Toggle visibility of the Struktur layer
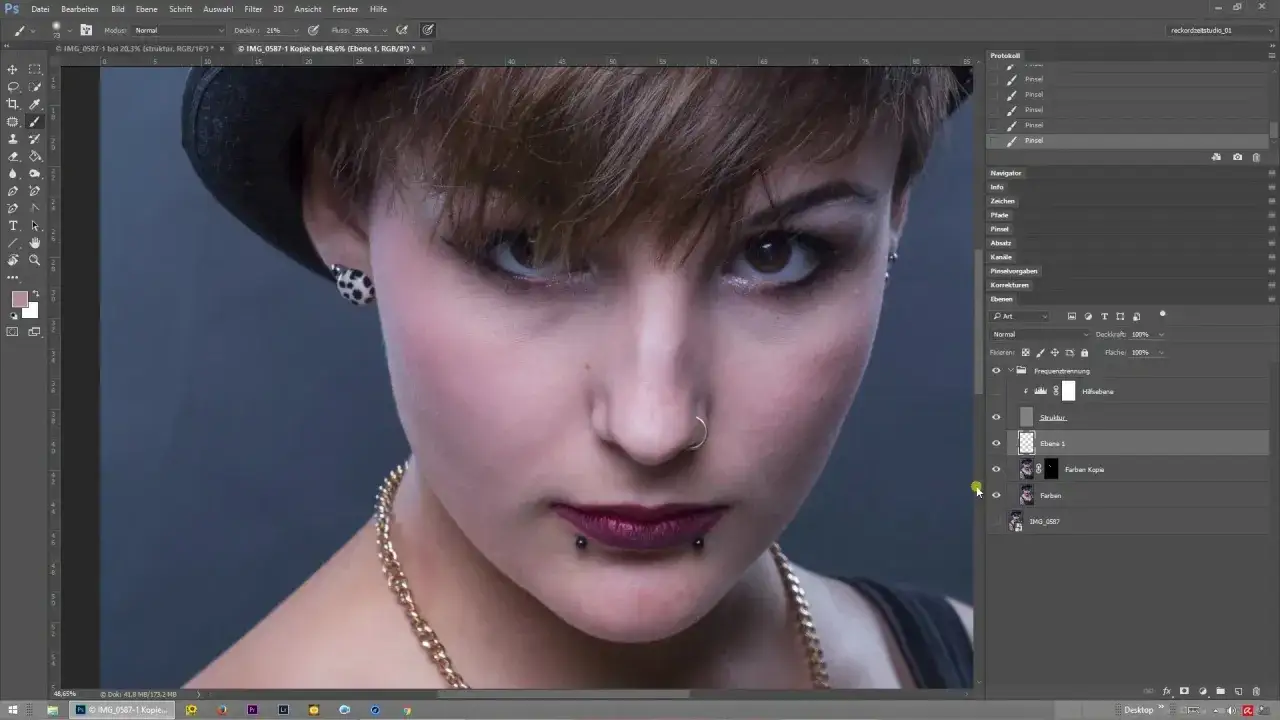 coord(997,417)
